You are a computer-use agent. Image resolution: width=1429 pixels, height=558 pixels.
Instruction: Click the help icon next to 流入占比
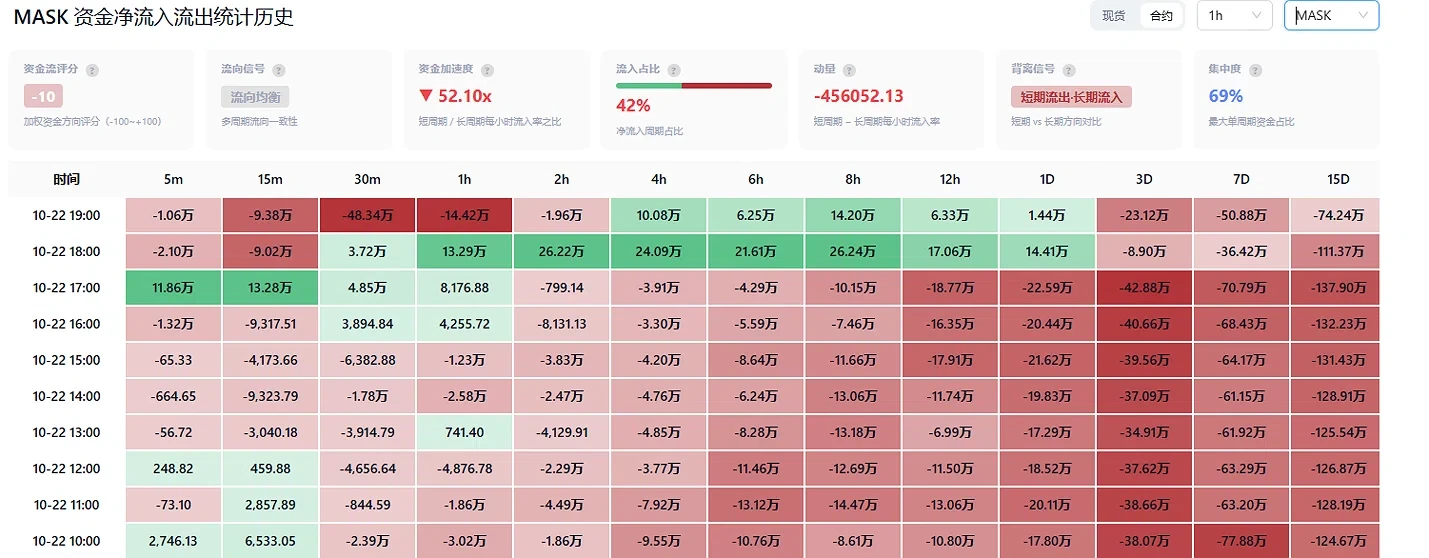click(x=674, y=70)
